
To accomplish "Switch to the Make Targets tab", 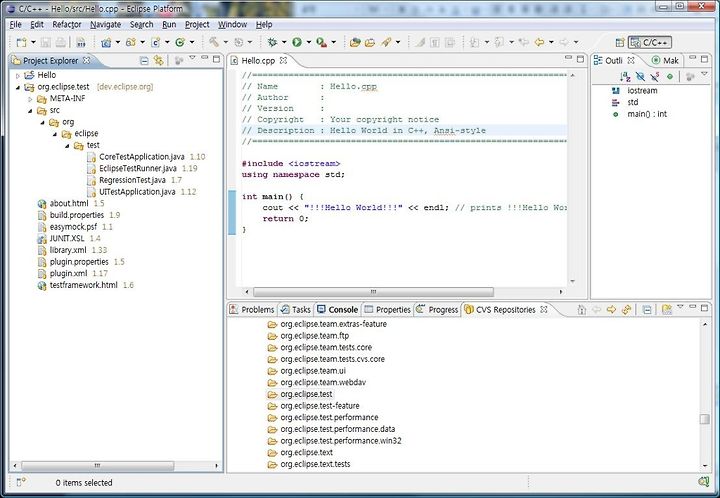I will (665, 60).
